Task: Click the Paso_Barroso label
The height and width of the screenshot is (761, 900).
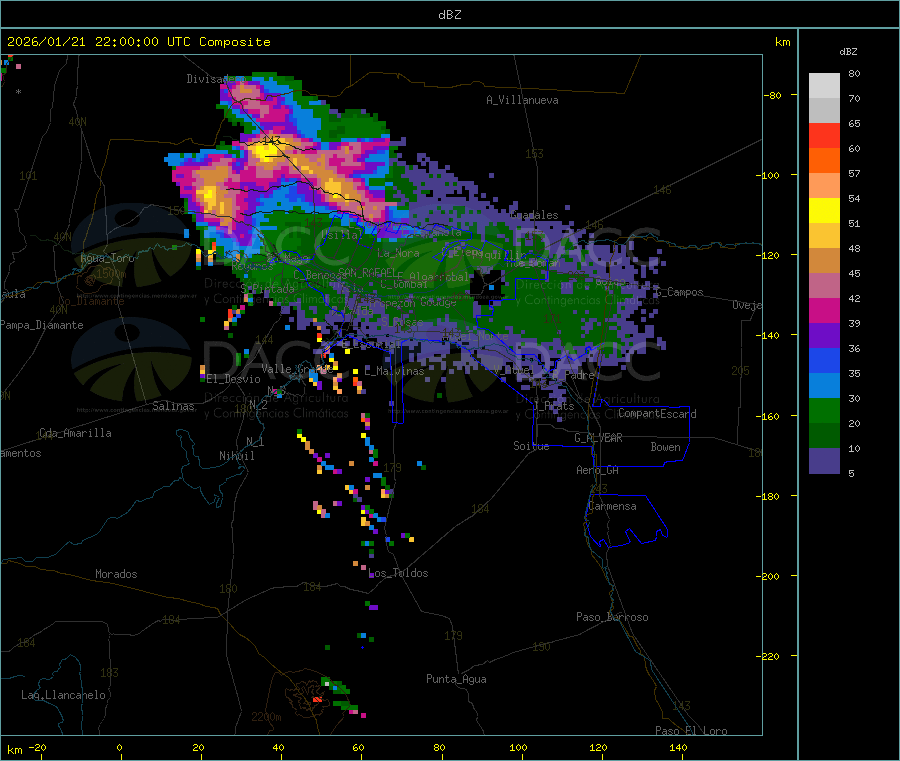Action: click(612, 617)
